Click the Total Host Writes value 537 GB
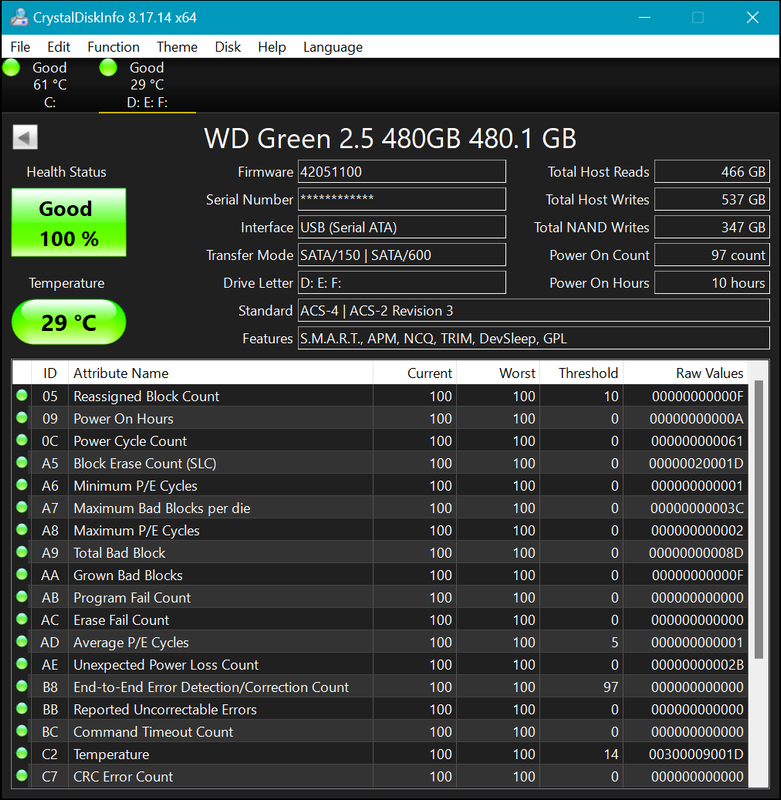The width and height of the screenshot is (781, 800). [x=712, y=199]
